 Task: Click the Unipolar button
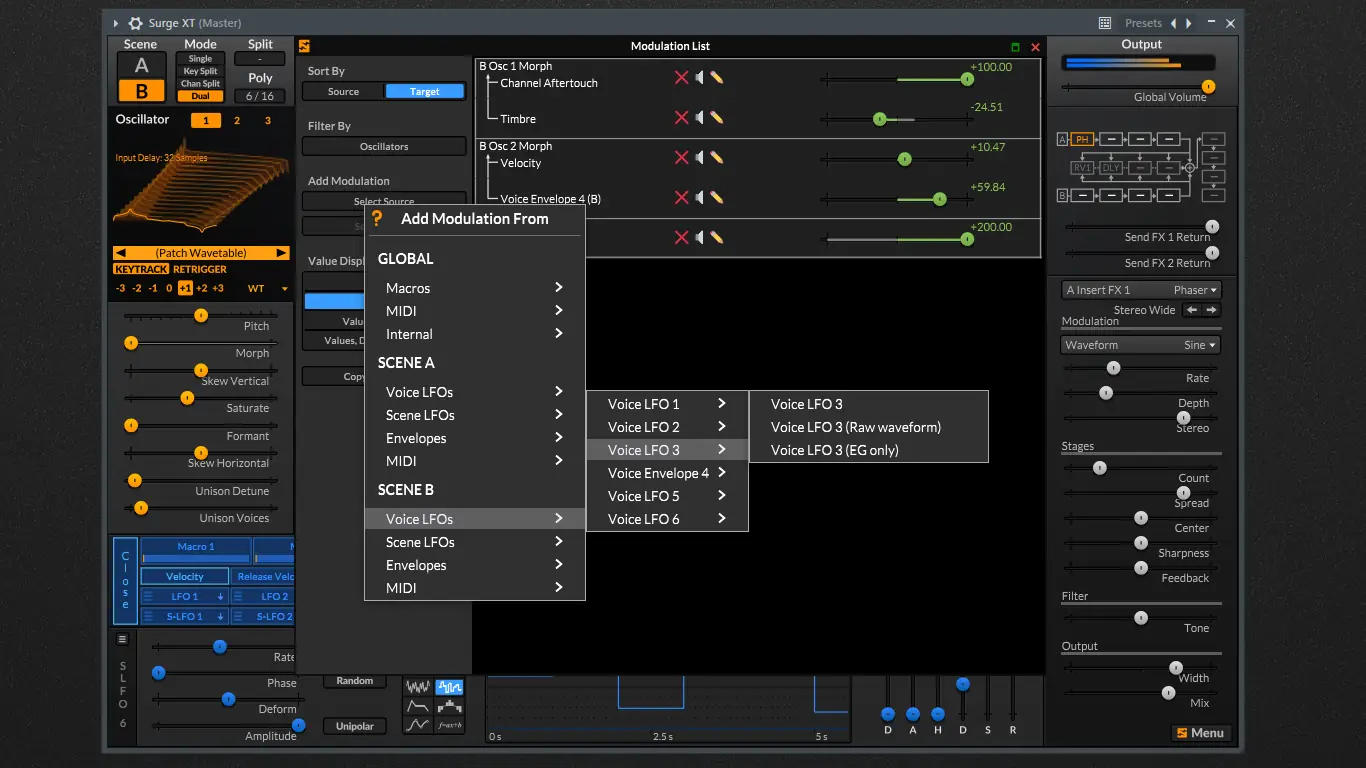pyautogui.click(x=355, y=727)
